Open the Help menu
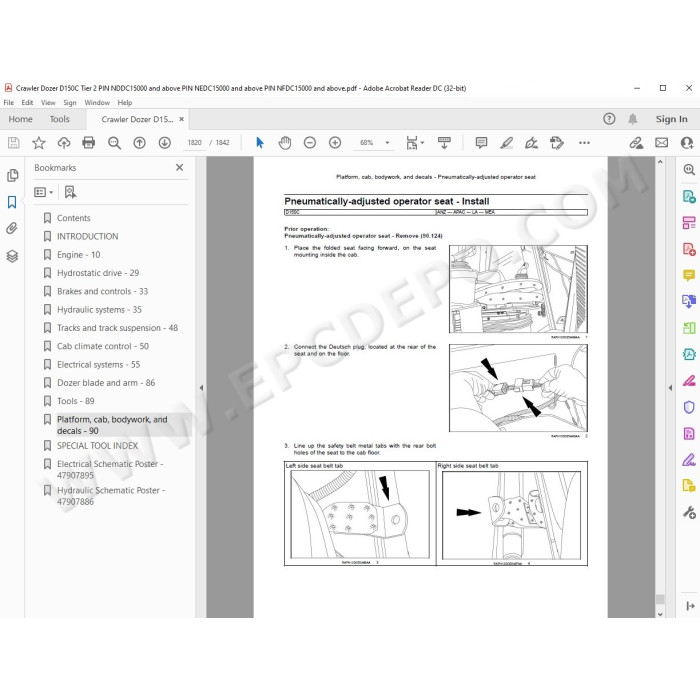The height and width of the screenshot is (700, 700). (125, 103)
